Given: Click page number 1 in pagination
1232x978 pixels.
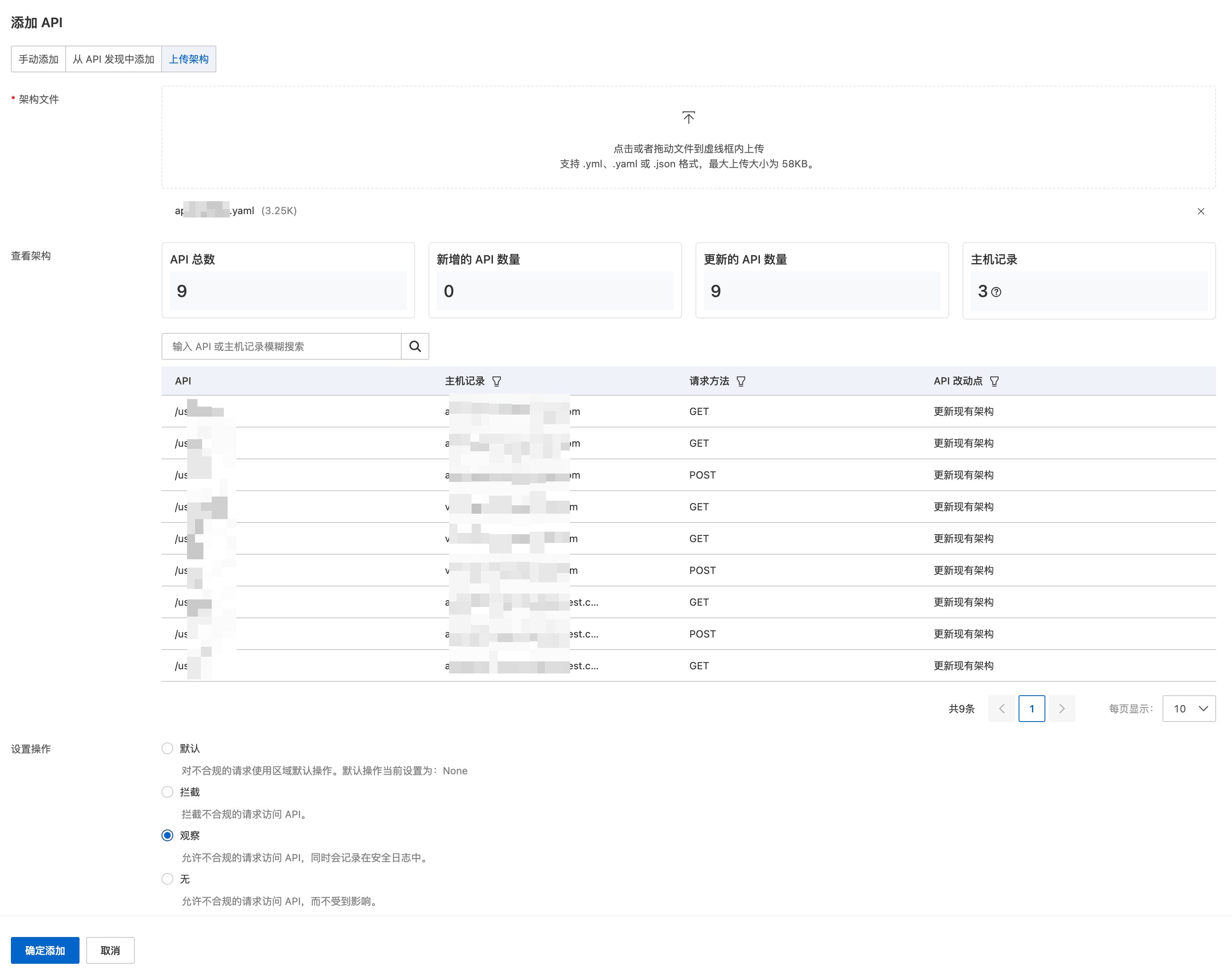Looking at the screenshot, I should click(x=1032, y=708).
